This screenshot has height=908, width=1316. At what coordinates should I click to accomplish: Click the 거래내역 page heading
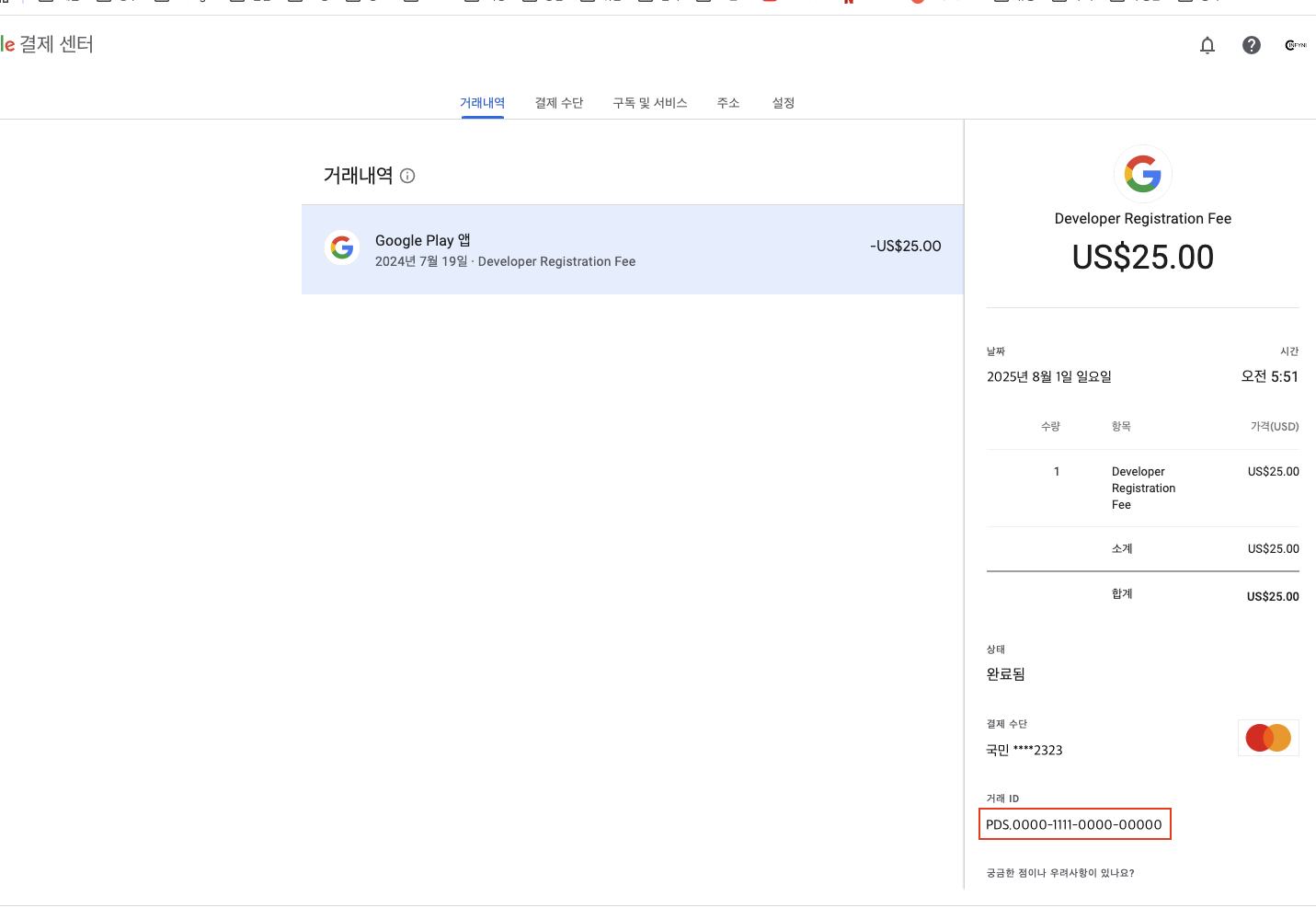[359, 176]
